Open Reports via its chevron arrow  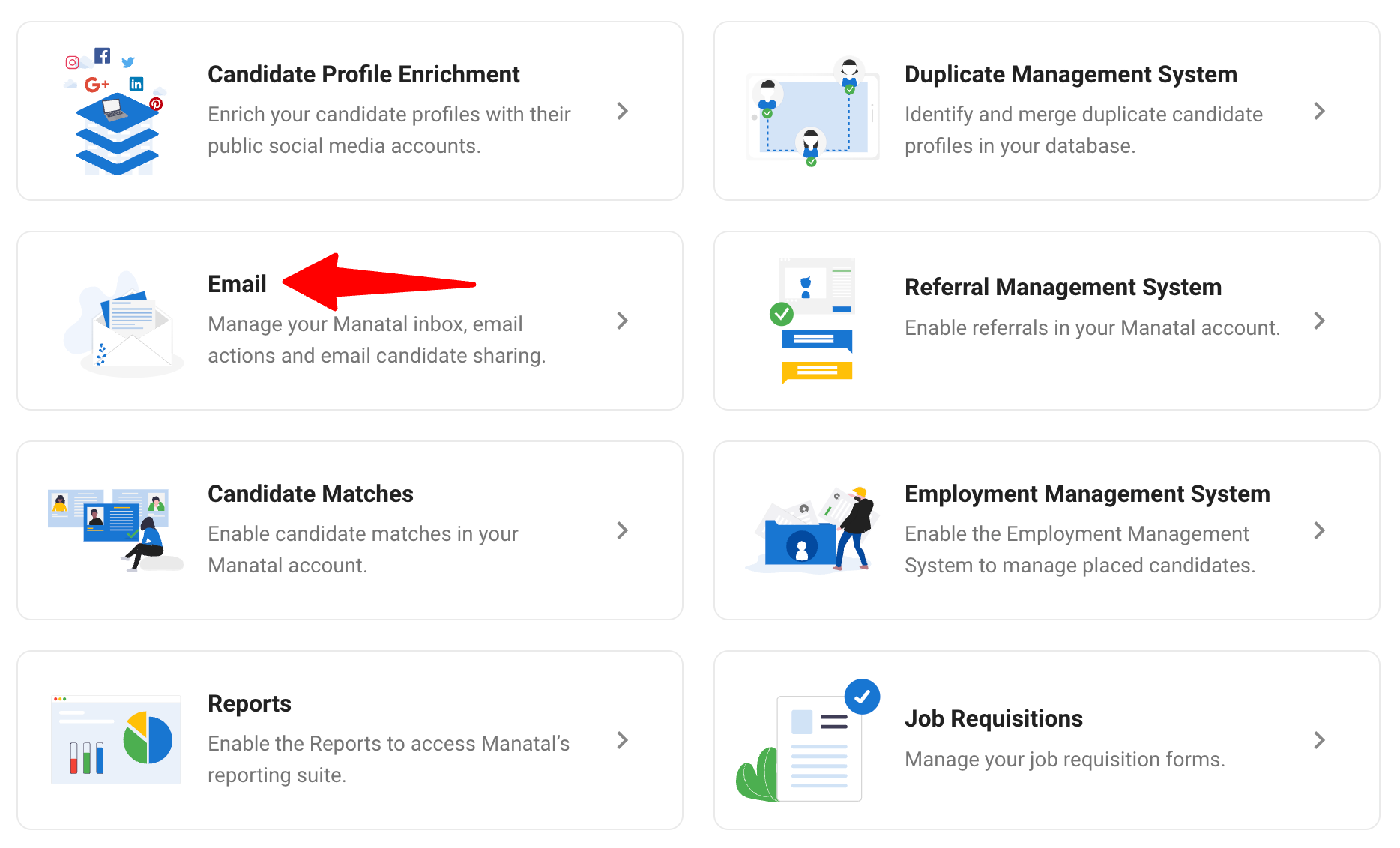[x=622, y=740]
